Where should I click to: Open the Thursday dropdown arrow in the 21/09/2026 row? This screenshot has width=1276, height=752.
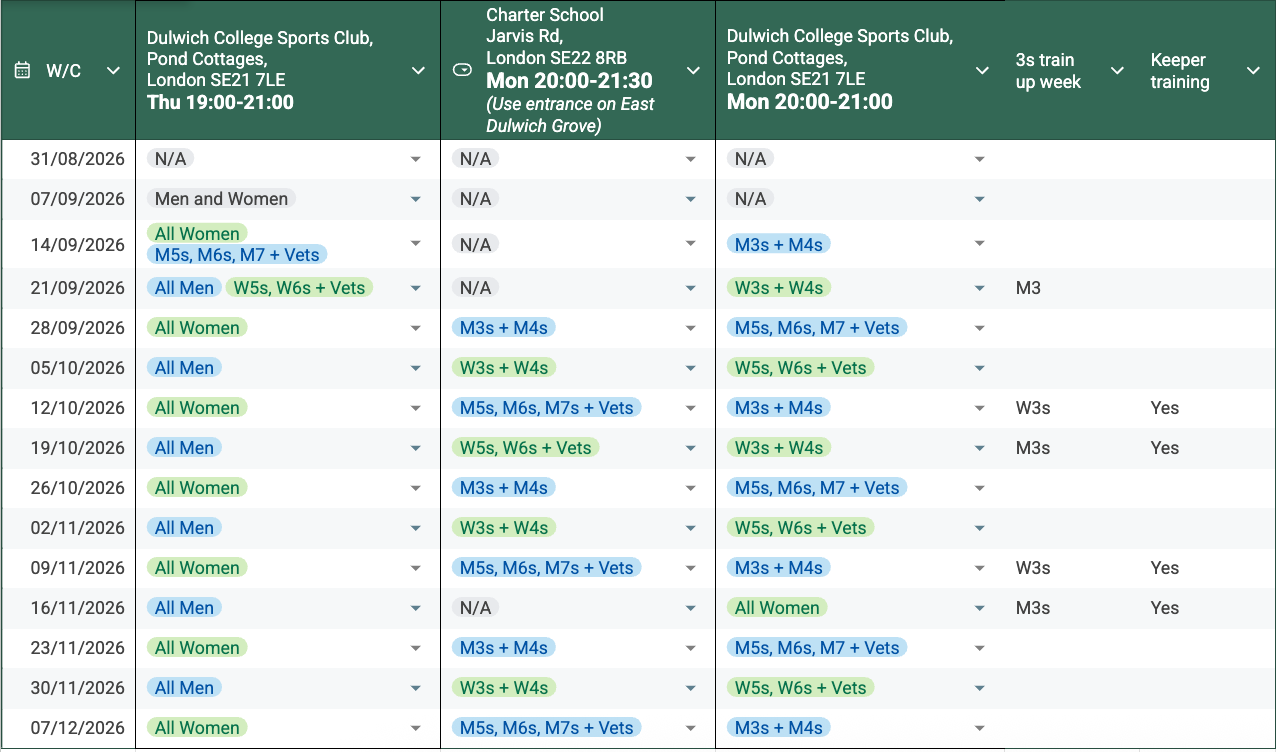pos(415,288)
